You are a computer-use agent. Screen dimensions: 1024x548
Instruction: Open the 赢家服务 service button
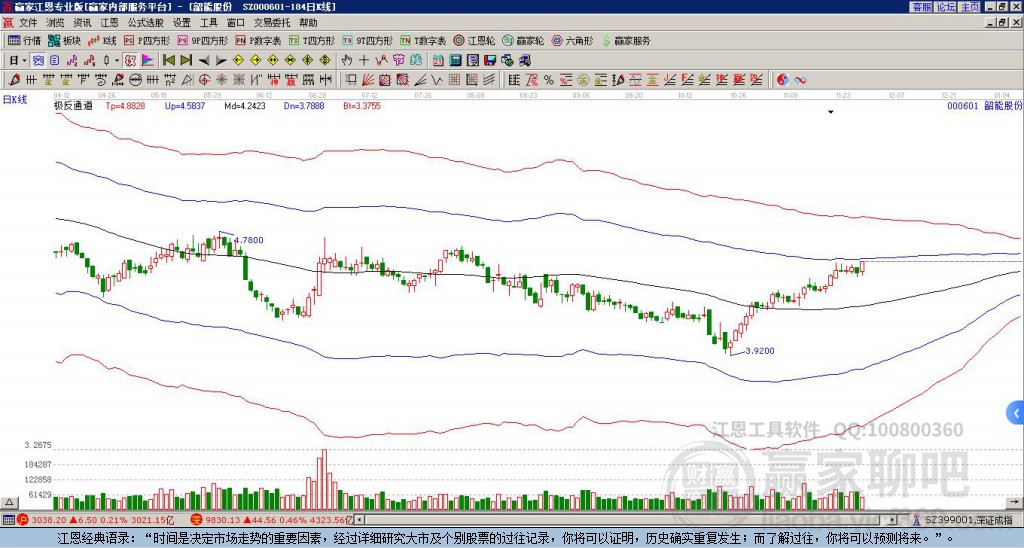click(626, 41)
